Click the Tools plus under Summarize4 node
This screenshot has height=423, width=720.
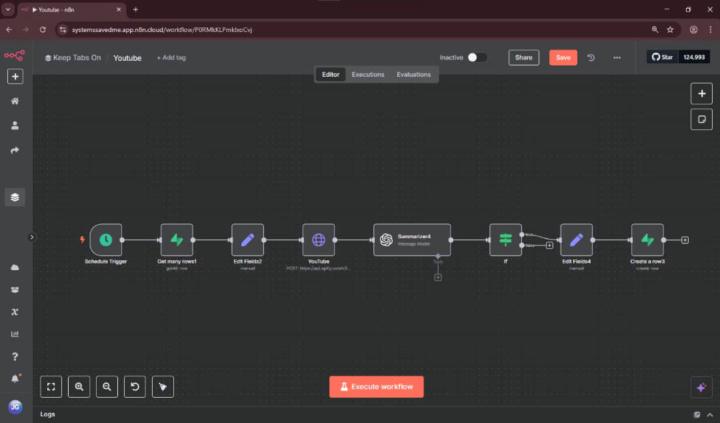point(438,277)
